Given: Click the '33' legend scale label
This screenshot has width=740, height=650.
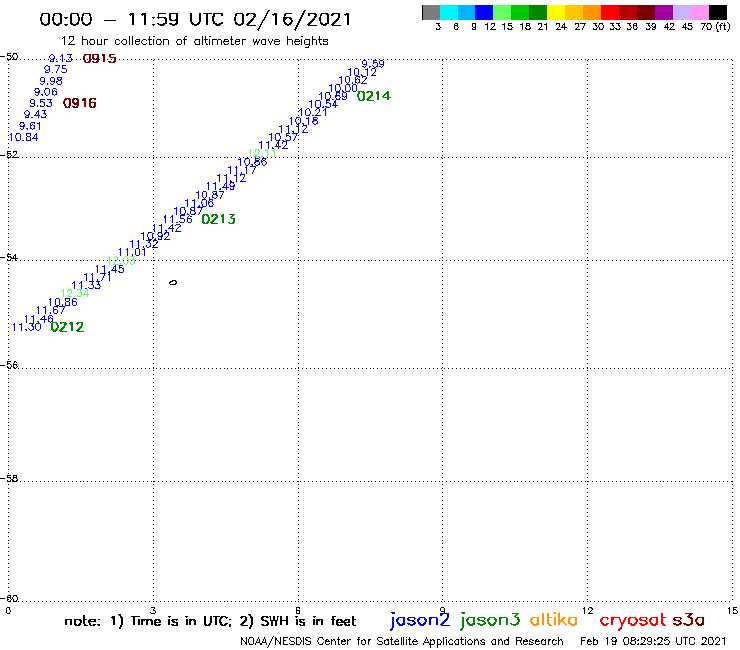Looking at the screenshot, I should pyautogui.click(x=615, y=27).
